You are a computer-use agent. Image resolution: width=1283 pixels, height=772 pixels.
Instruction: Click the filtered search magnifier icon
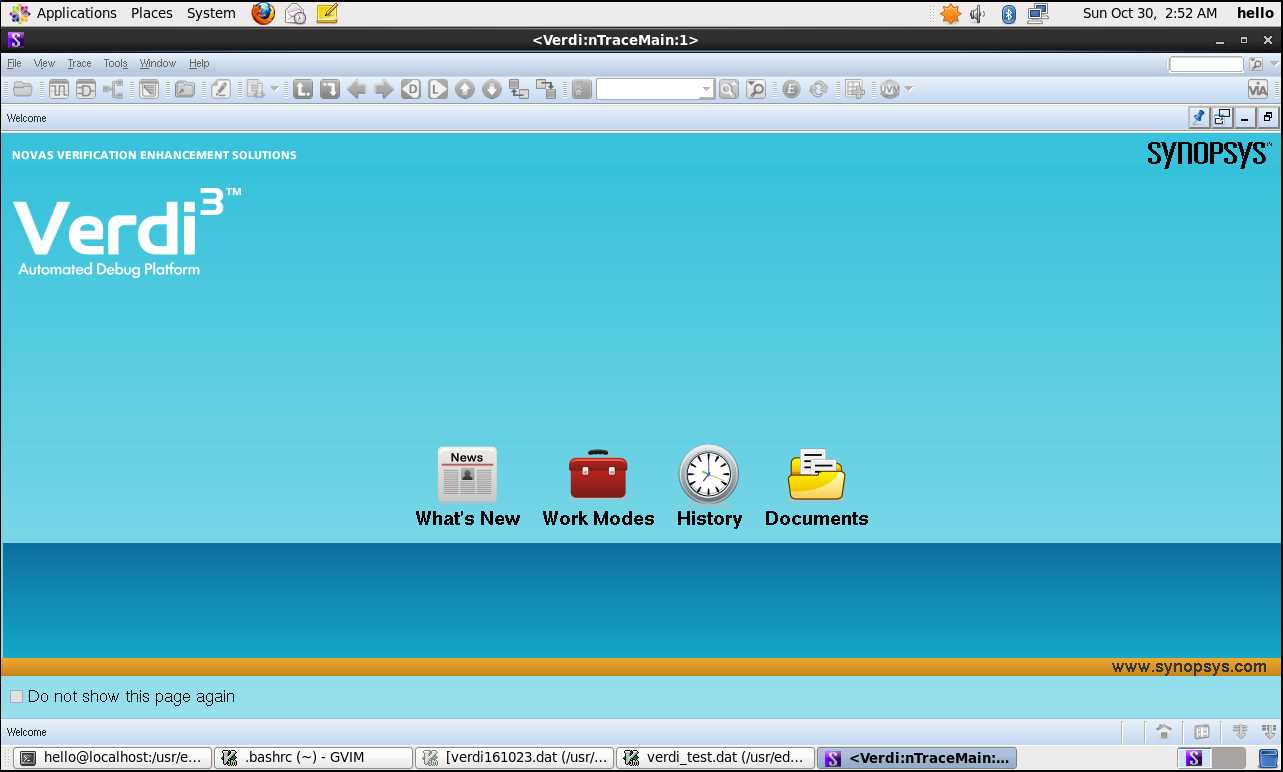(x=756, y=89)
